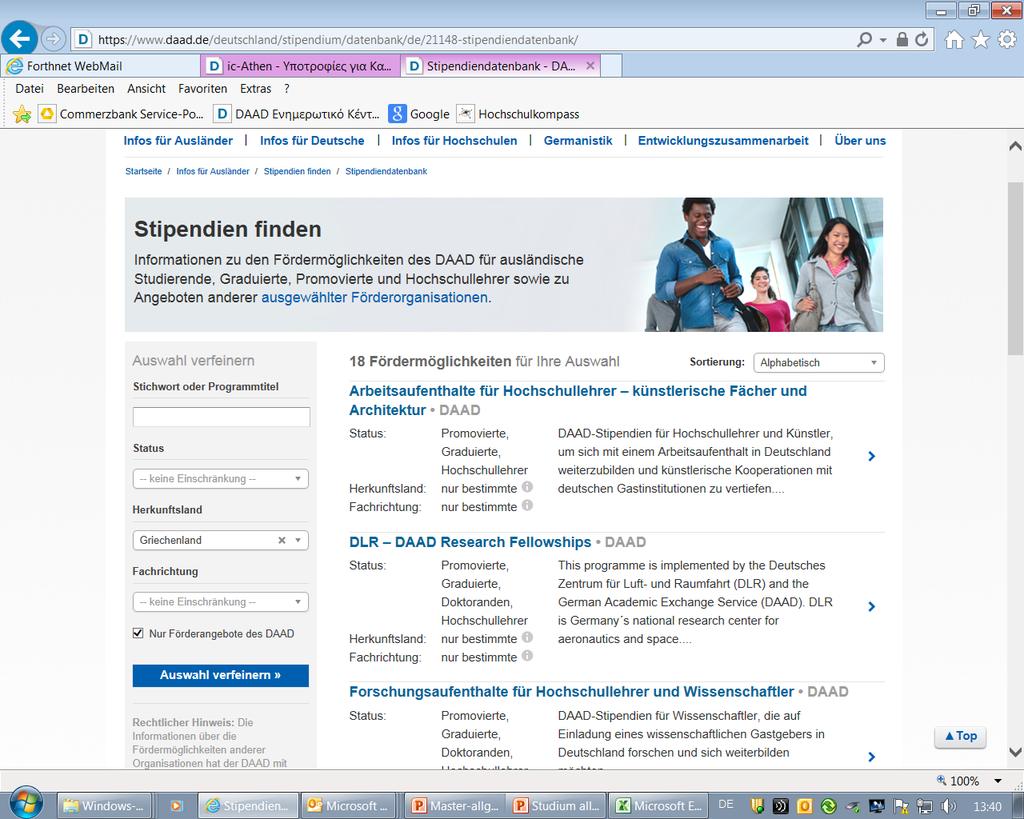Open the browser Tools gear menu
Viewport: 1024px width, 819px height.
click(1006, 40)
